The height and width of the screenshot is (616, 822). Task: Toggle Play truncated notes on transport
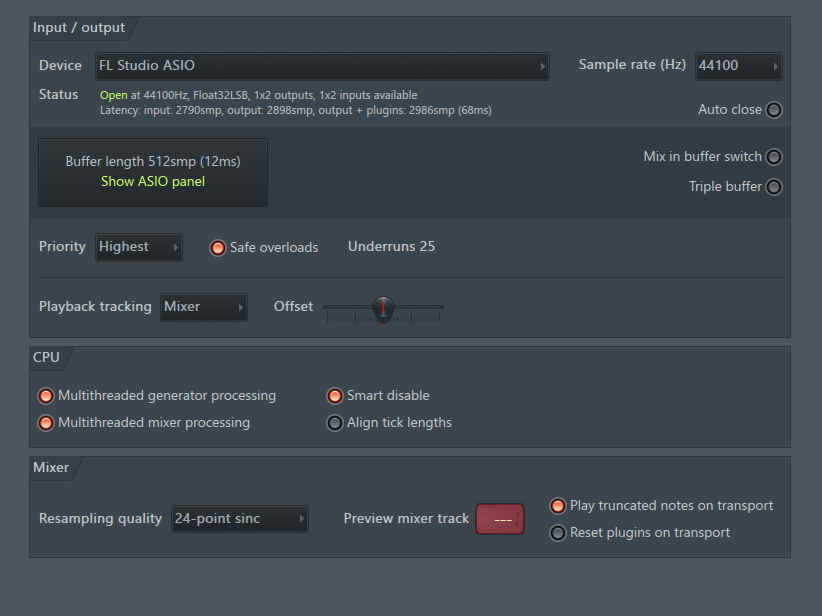click(558, 506)
